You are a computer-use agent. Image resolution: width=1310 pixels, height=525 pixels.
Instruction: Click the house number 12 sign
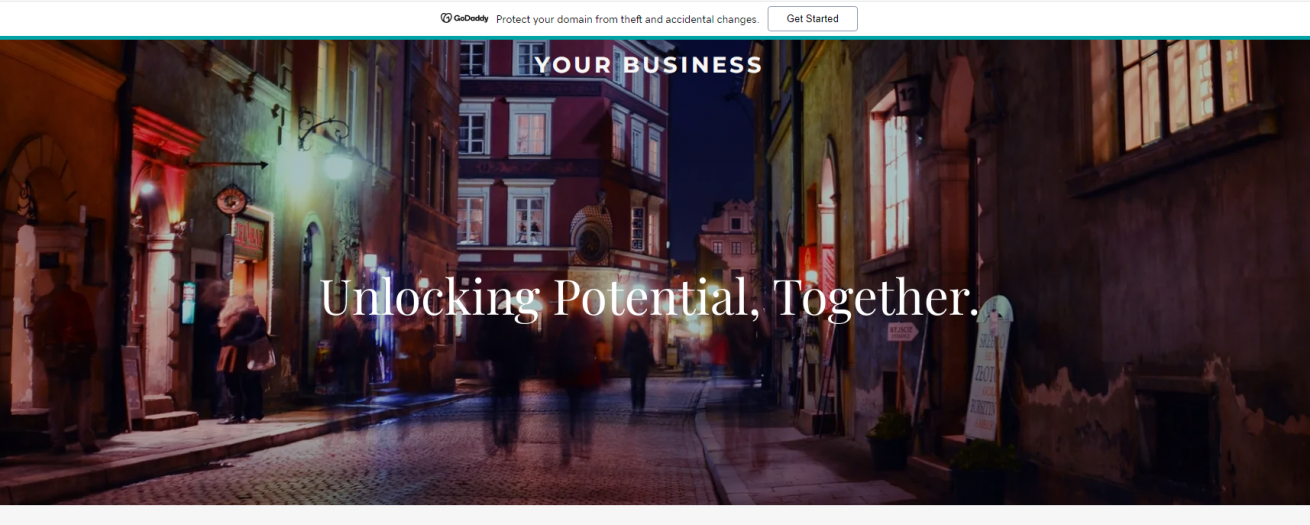point(907,95)
